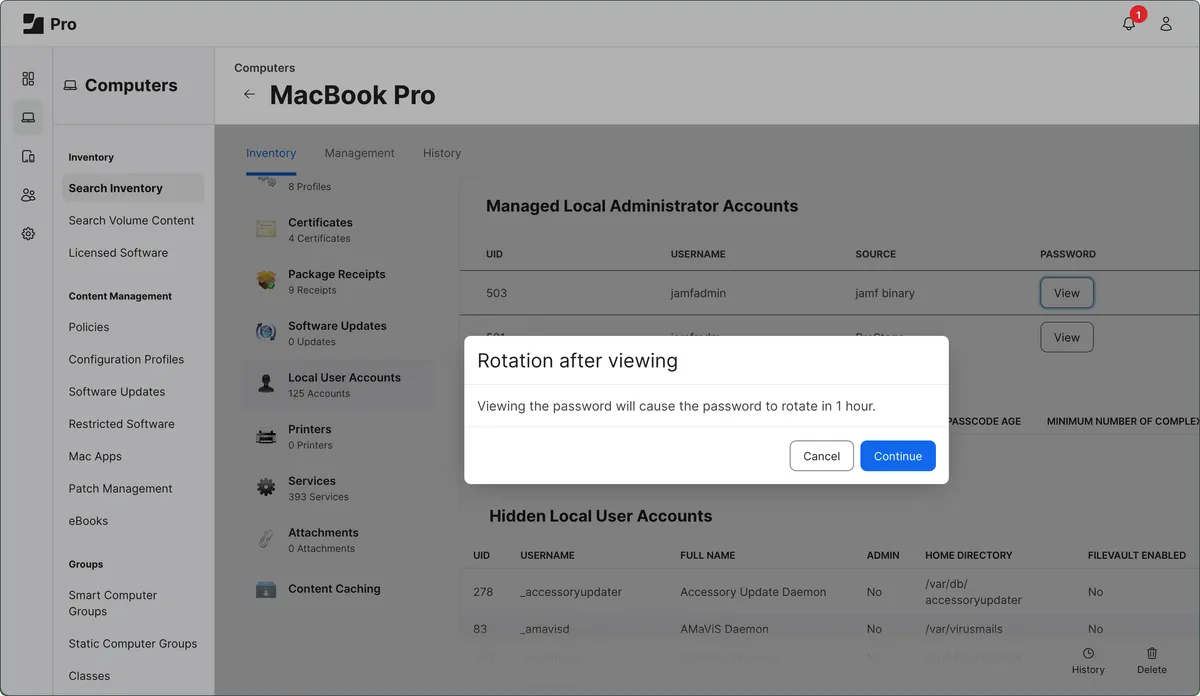Open the Users section icon
Screen dimensions: 1200x696
pos(27,194)
